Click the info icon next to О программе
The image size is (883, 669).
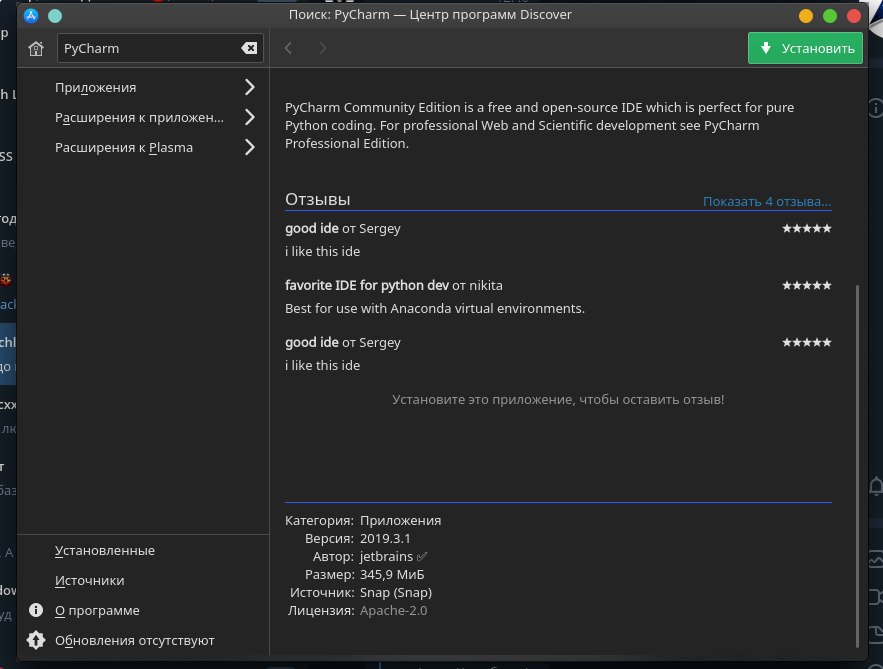(36, 610)
